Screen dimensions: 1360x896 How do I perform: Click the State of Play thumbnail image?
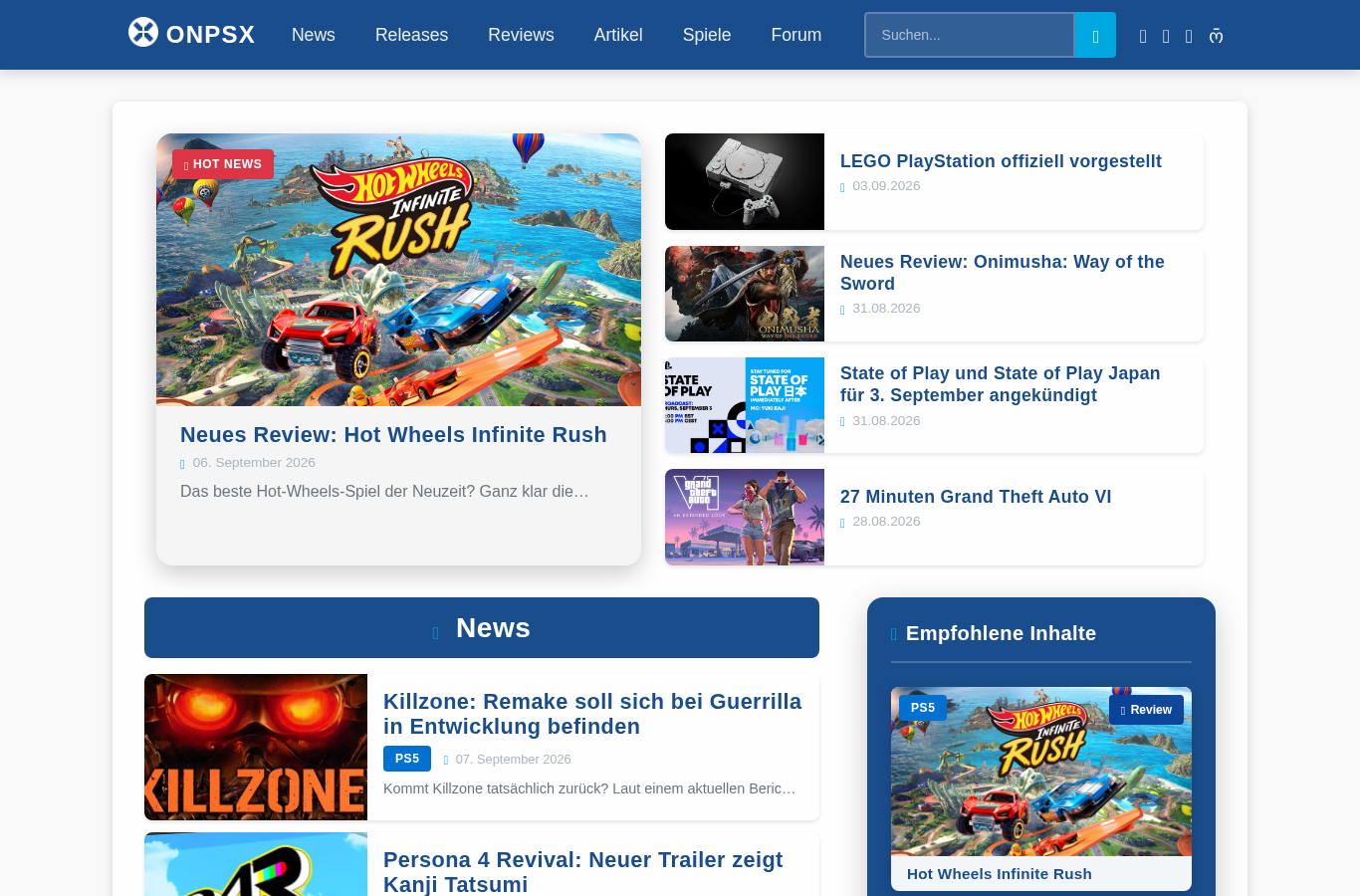coord(745,405)
